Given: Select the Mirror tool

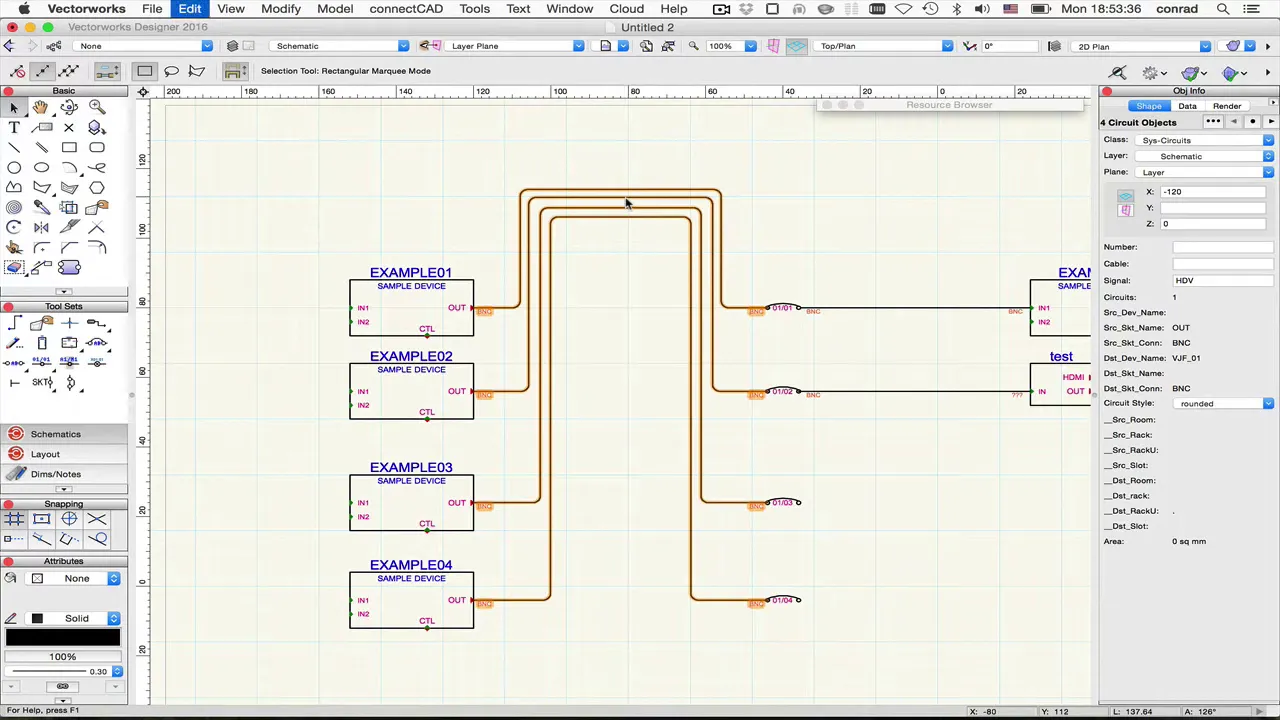Looking at the screenshot, I should 41,227.
